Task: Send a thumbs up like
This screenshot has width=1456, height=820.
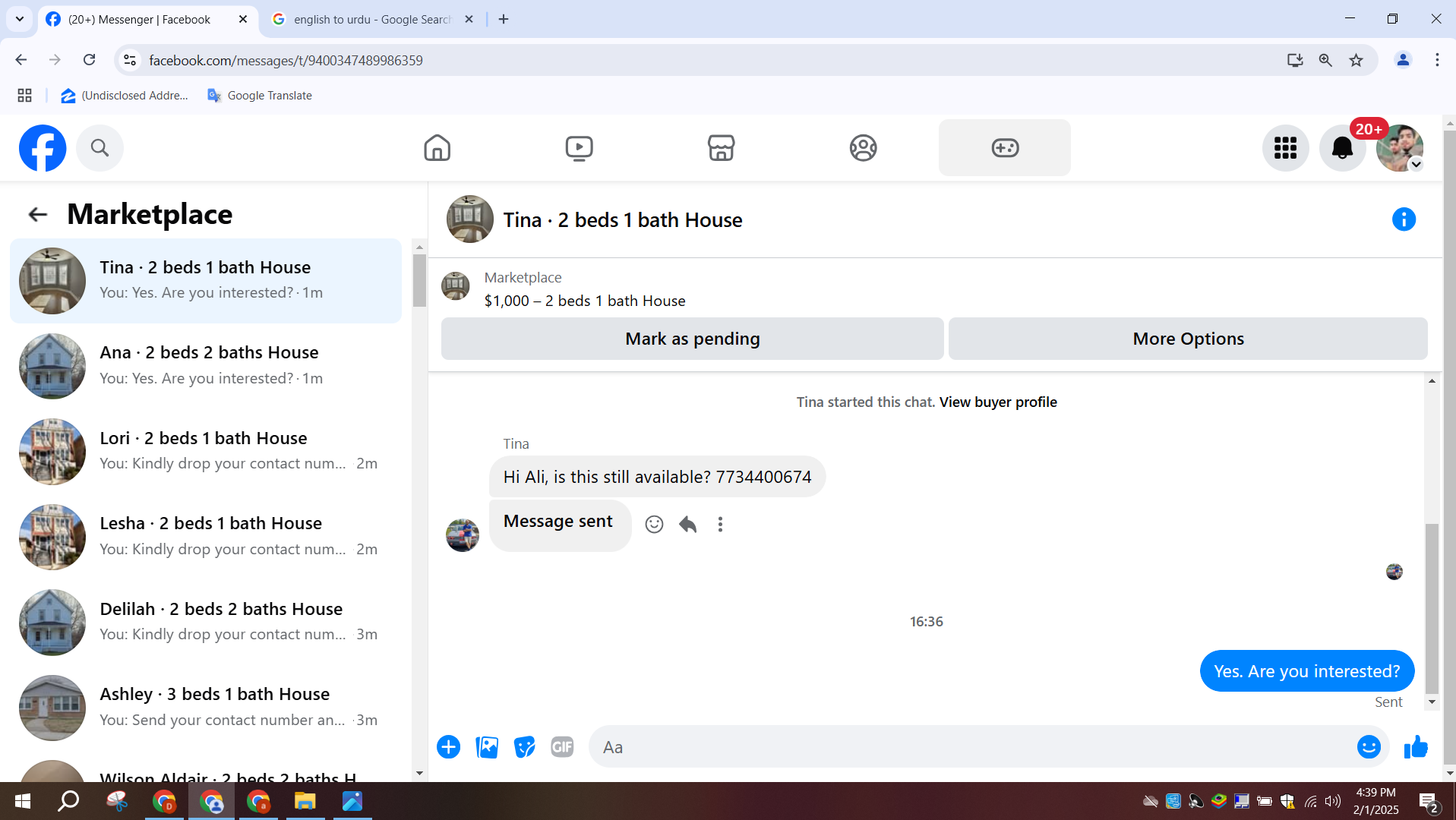Action: tap(1416, 747)
